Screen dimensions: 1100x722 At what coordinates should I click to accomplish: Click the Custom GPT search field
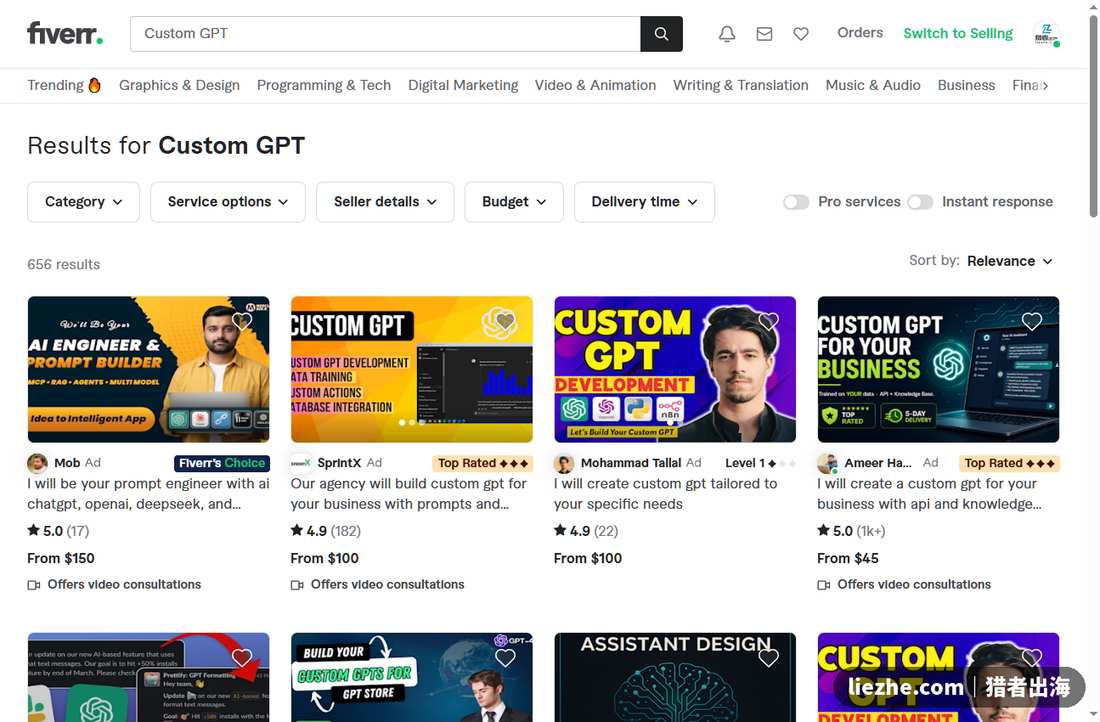[385, 34]
